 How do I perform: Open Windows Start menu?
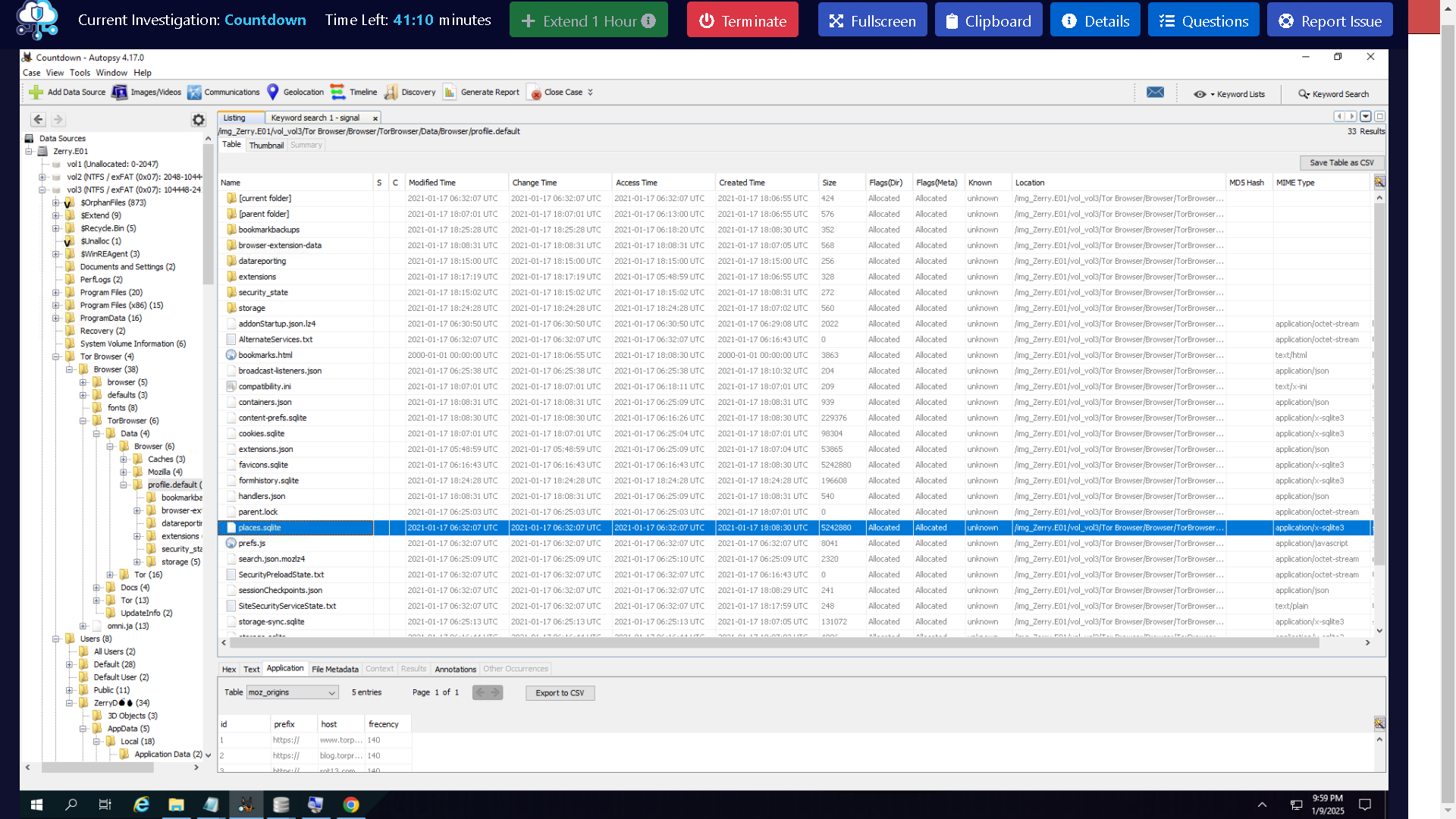pos(36,805)
